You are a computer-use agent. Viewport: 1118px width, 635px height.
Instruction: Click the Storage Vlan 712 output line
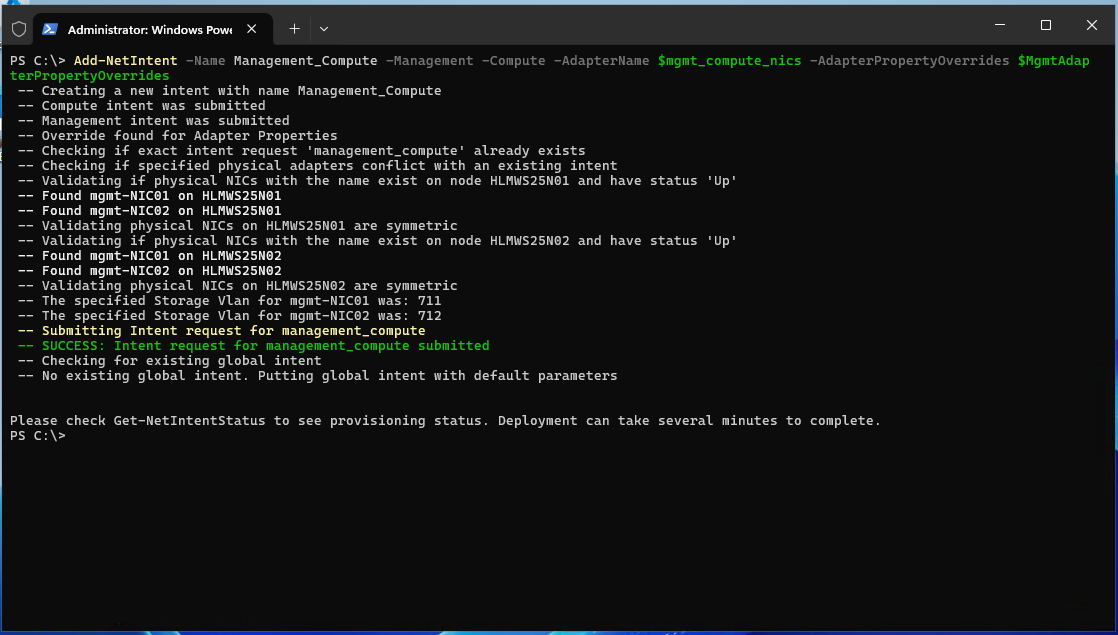[241, 316]
